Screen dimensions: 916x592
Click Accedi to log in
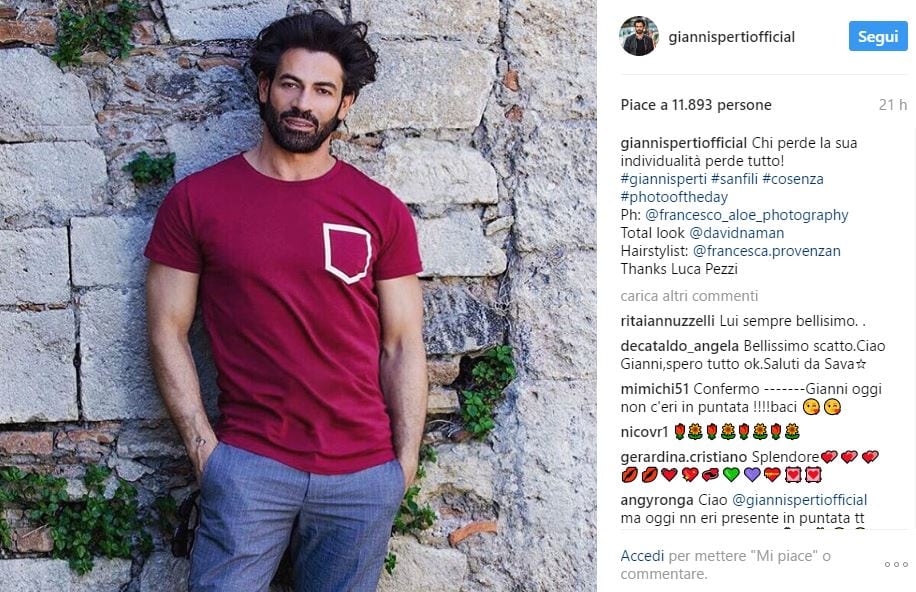click(642, 556)
